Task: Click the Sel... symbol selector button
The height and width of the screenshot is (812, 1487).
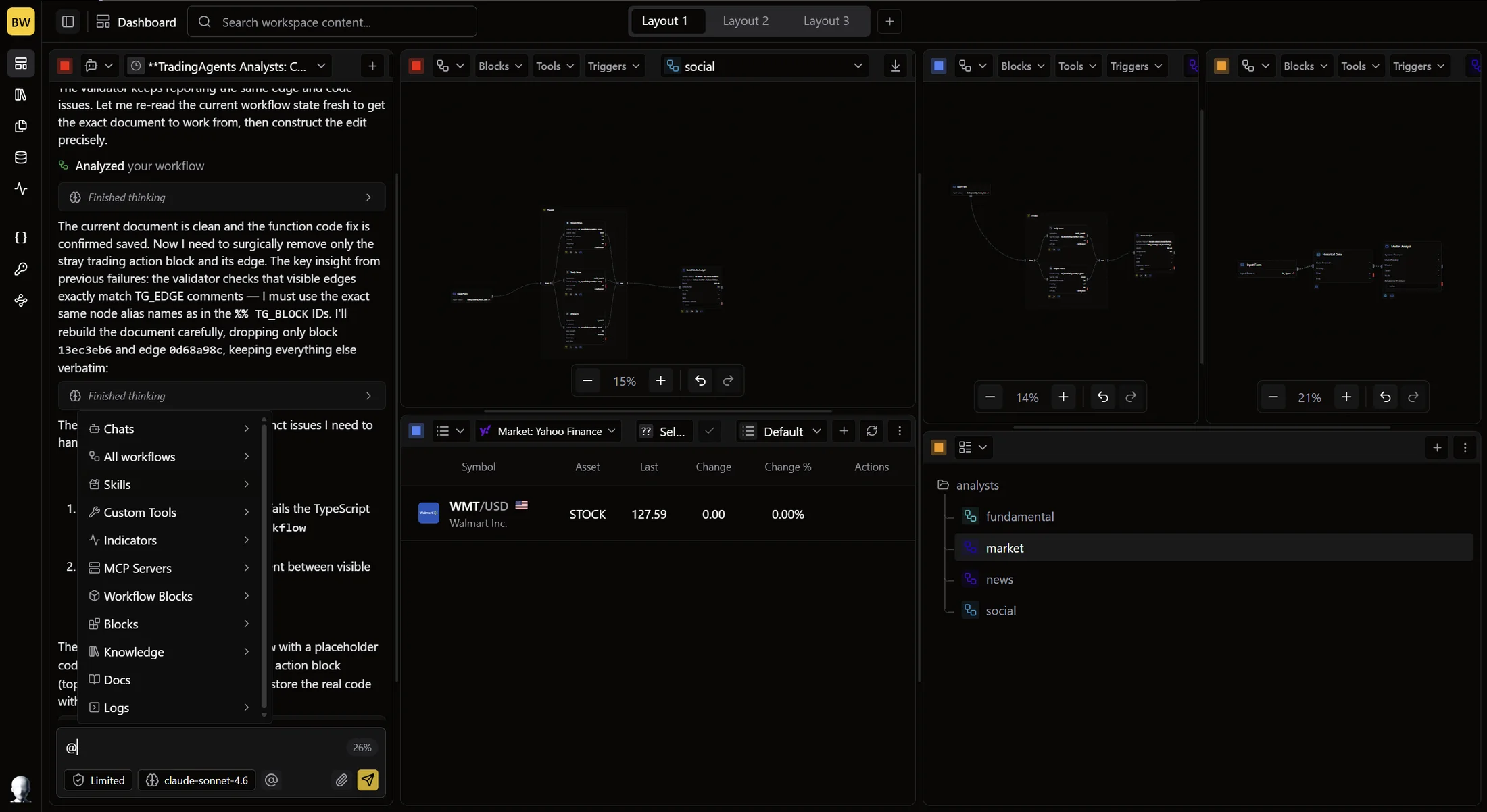Action: 663,431
